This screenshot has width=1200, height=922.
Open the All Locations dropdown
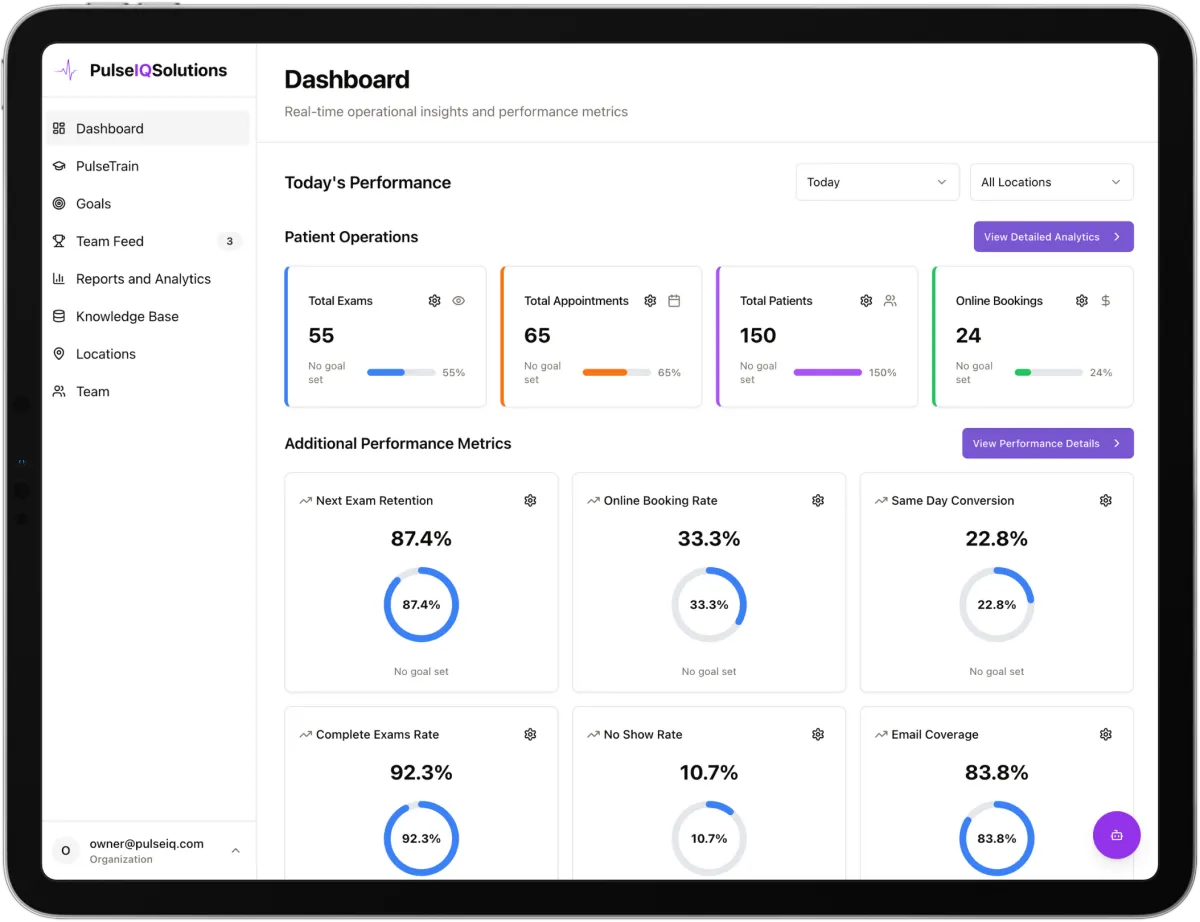1051,182
